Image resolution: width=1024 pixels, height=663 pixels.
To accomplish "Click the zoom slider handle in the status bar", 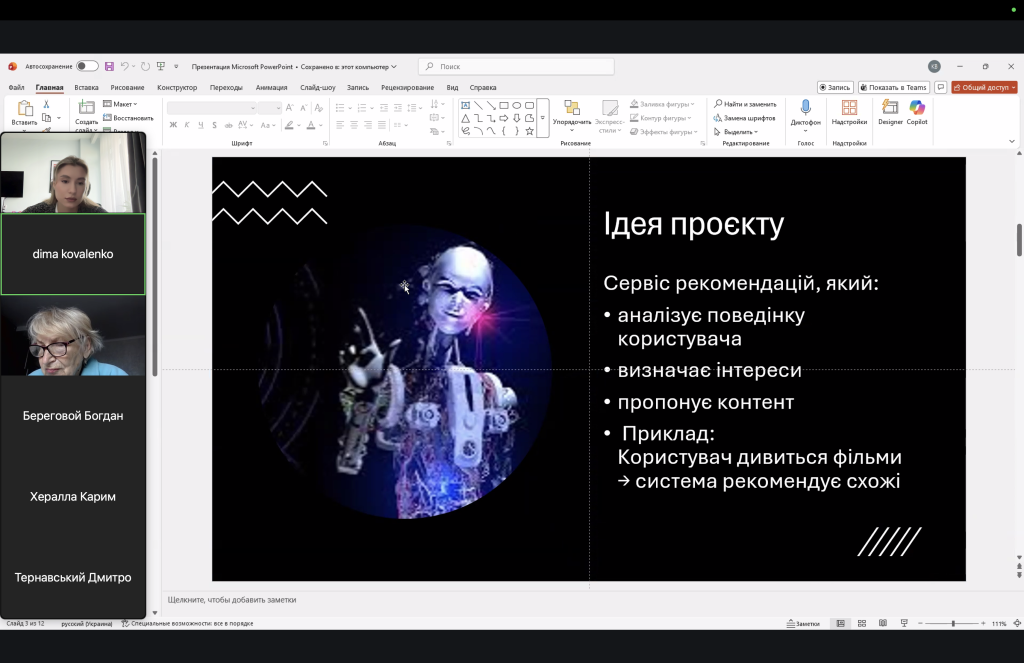I will pyautogui.click(x=953, y=624).
